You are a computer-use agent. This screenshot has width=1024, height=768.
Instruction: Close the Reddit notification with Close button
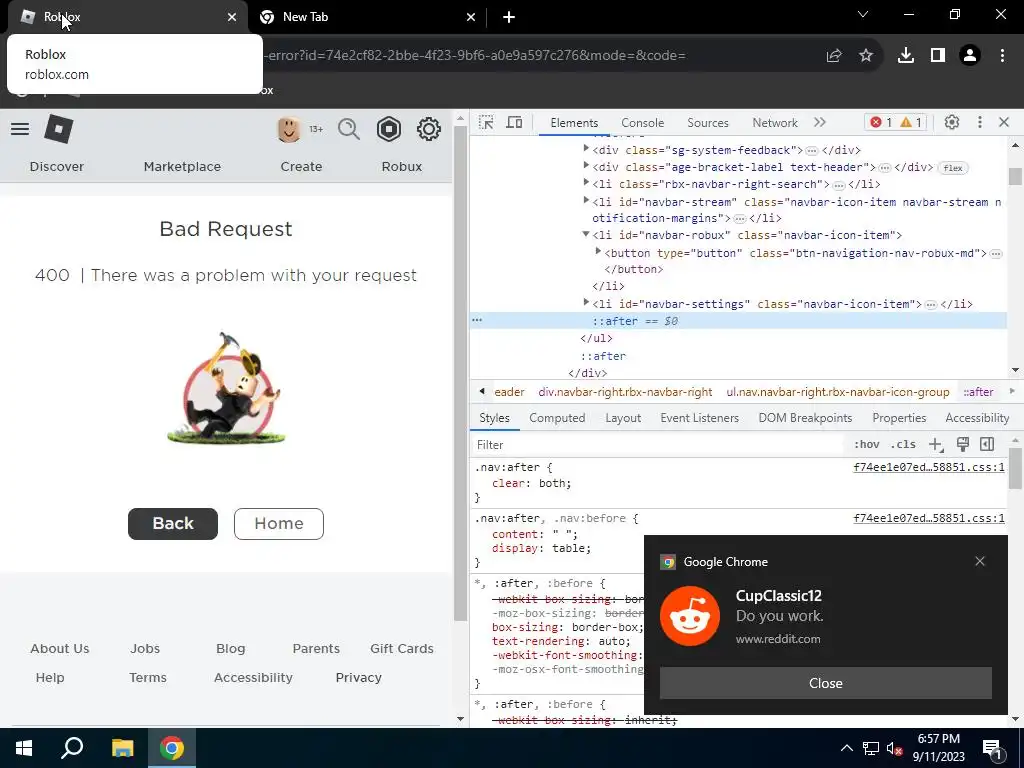click(825, 683)
